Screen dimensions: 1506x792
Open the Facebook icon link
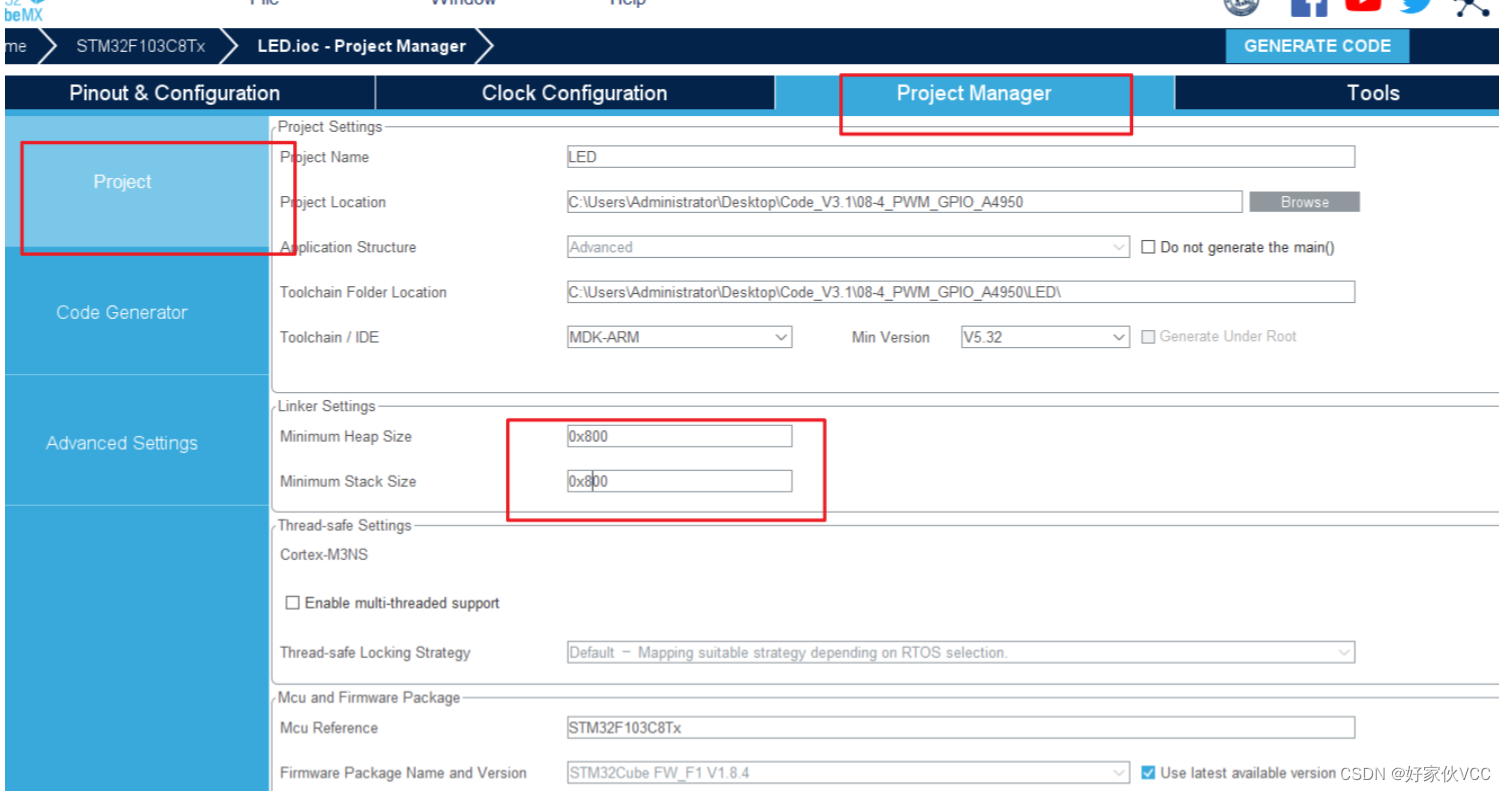point(1309,7)
